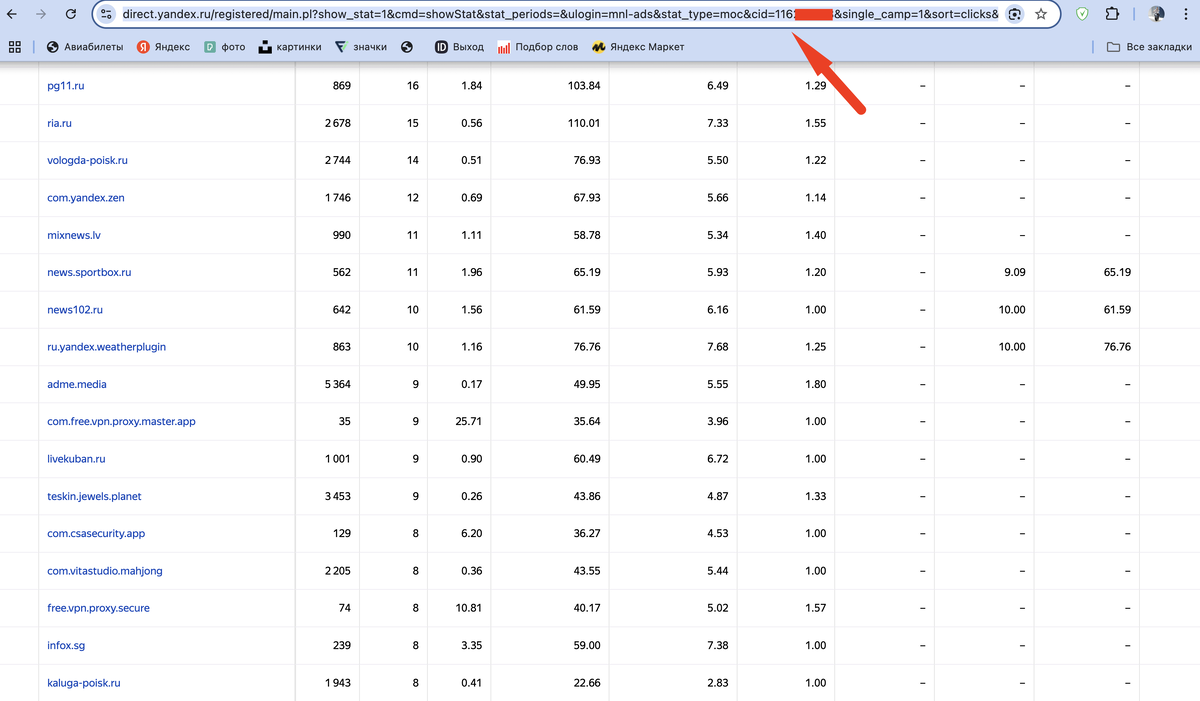Bookmark this page with the star icon
Screen dimensions: 1200x701
tap(1041, 15)
